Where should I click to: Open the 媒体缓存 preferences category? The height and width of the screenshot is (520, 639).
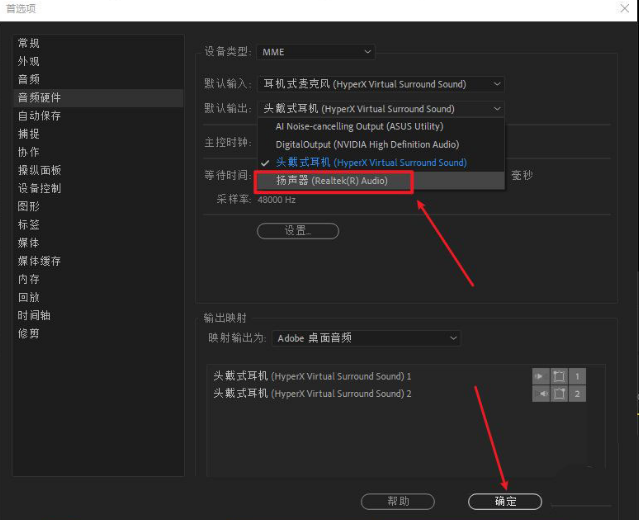pyautogui.click(x=98, y=261)
